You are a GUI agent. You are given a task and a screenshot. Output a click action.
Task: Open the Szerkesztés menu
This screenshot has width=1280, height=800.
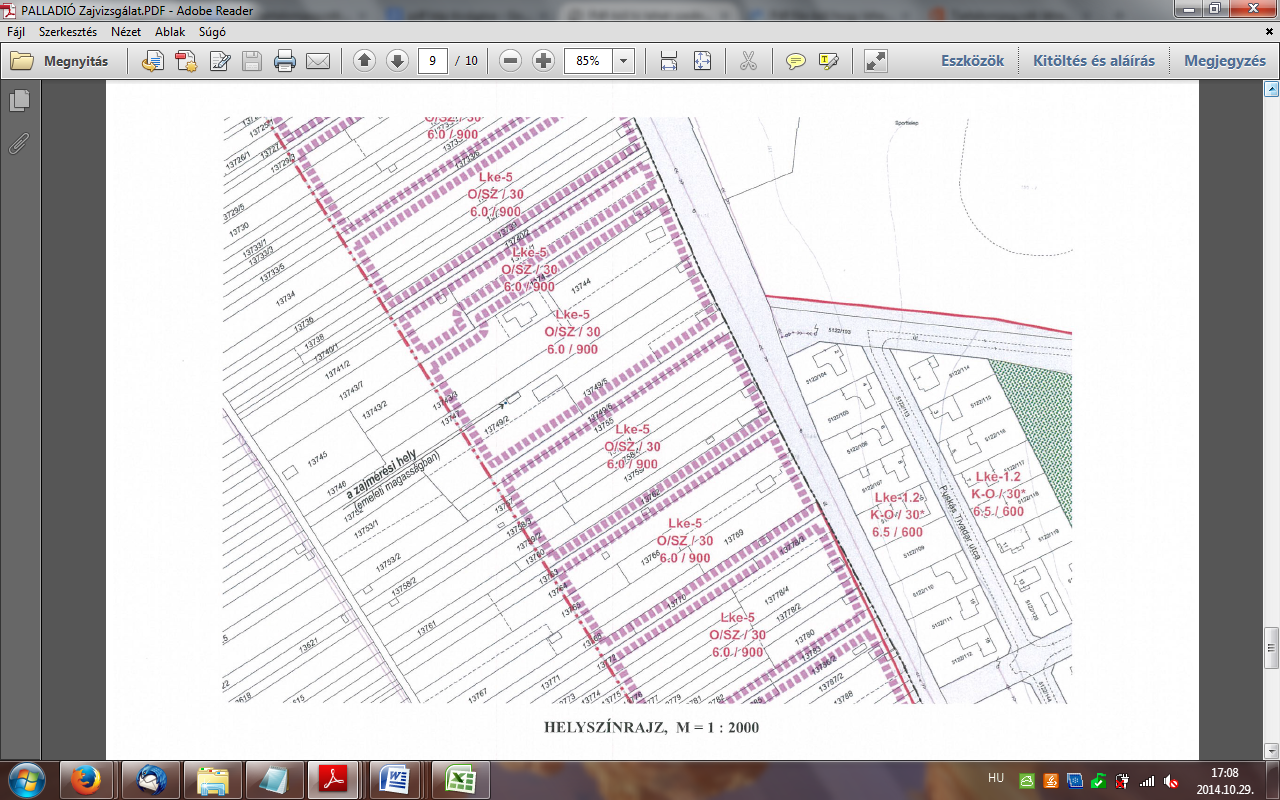pyautogui.click(x=68, y=32)
